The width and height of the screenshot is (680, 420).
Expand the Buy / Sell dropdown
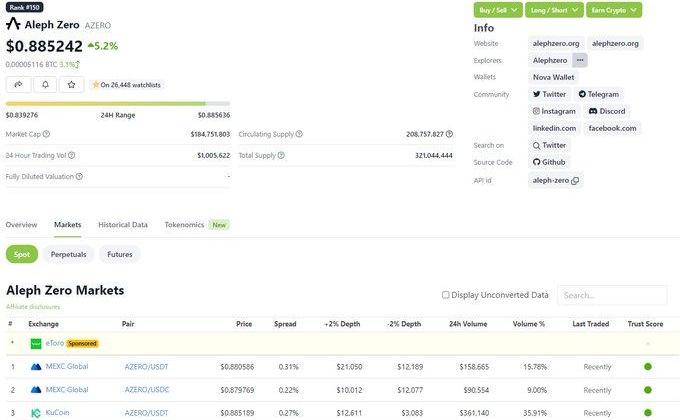click(x=498, y=10)
